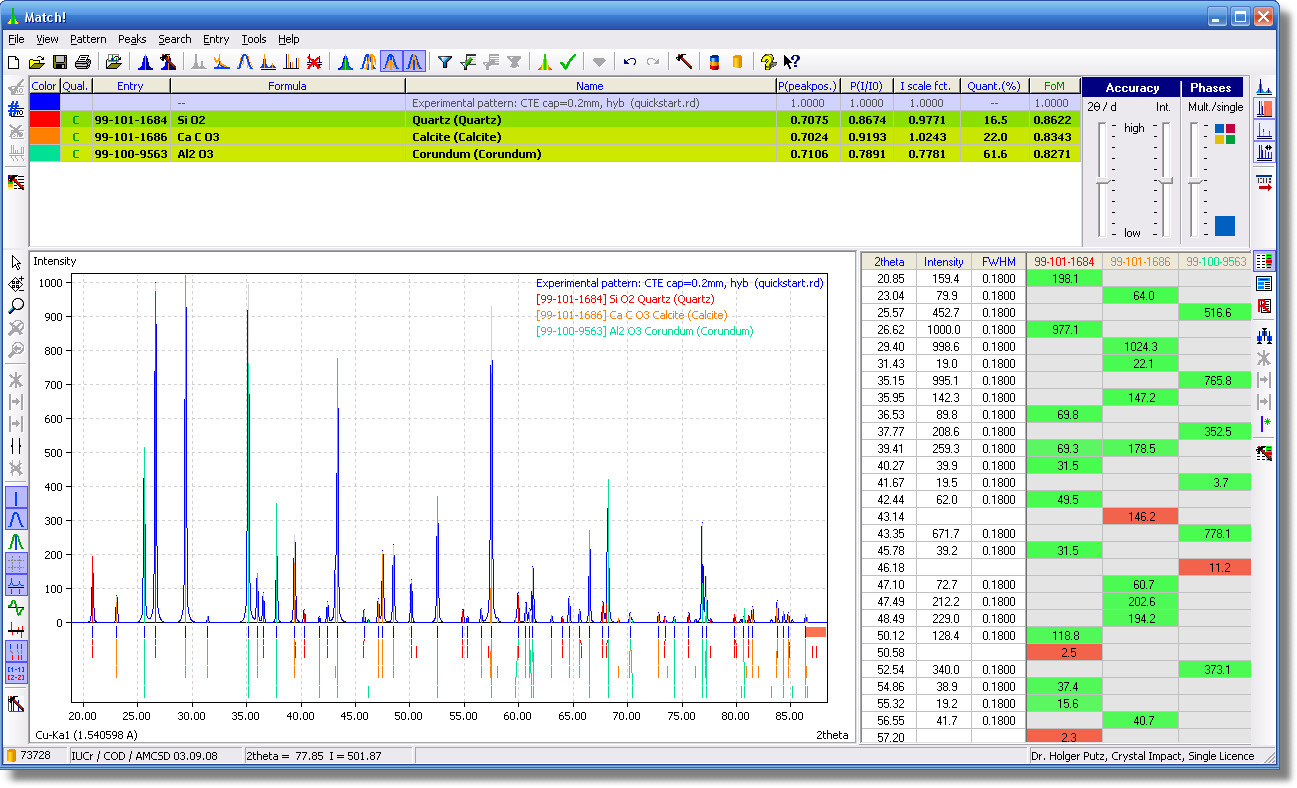Toggle the peak line display button

click(16, 497)
